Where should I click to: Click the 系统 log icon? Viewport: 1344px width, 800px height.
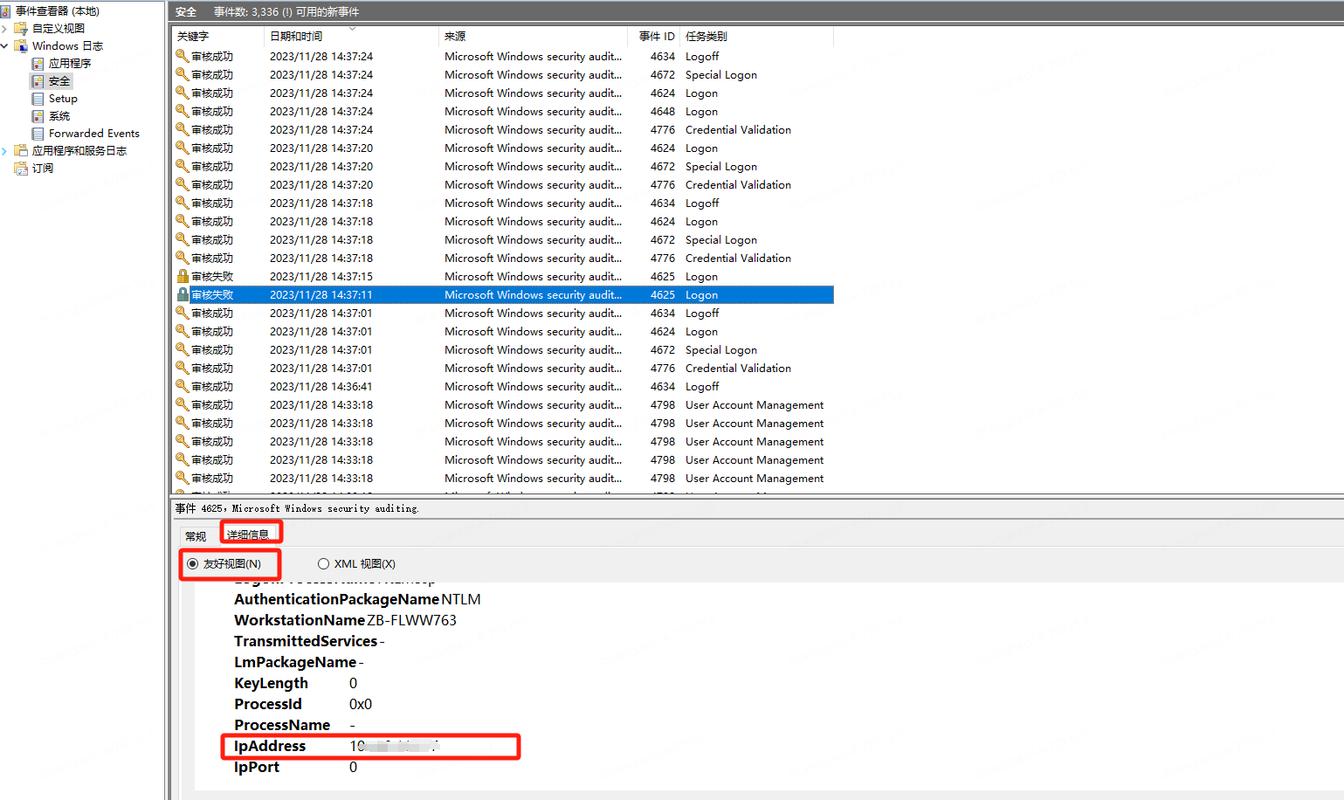pos(38,116)
